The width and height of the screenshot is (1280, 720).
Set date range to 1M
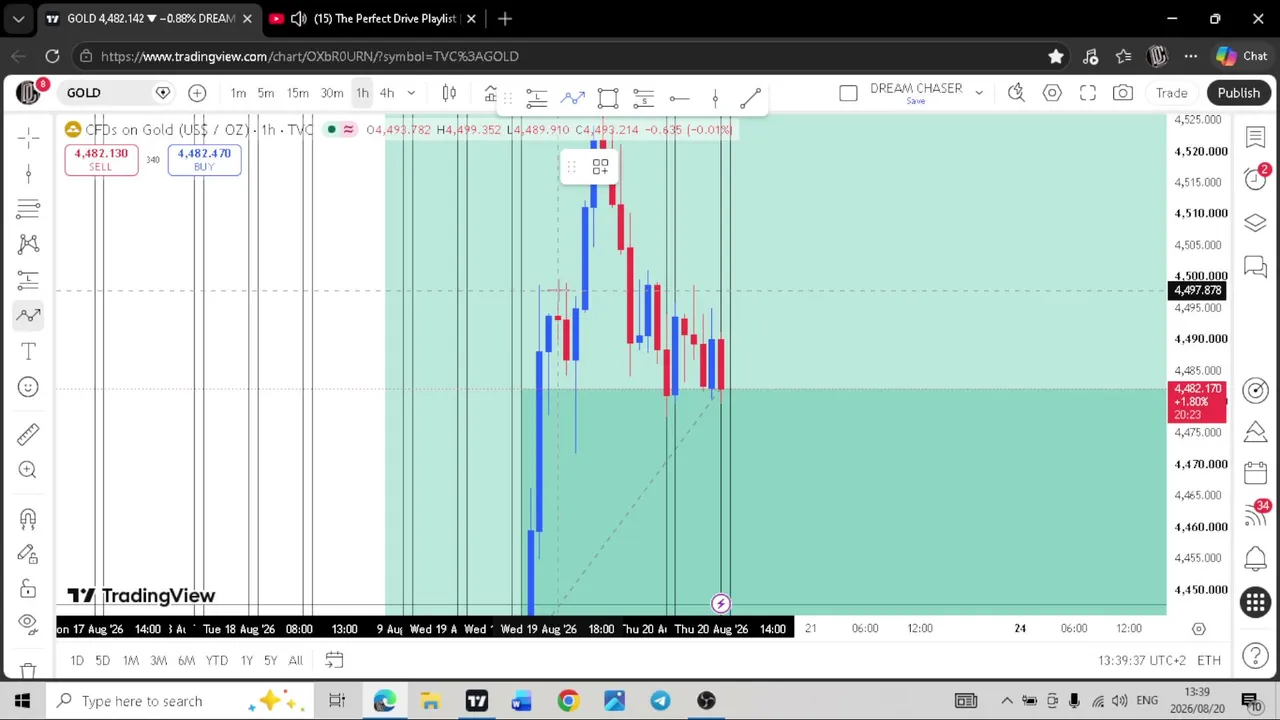131,660
